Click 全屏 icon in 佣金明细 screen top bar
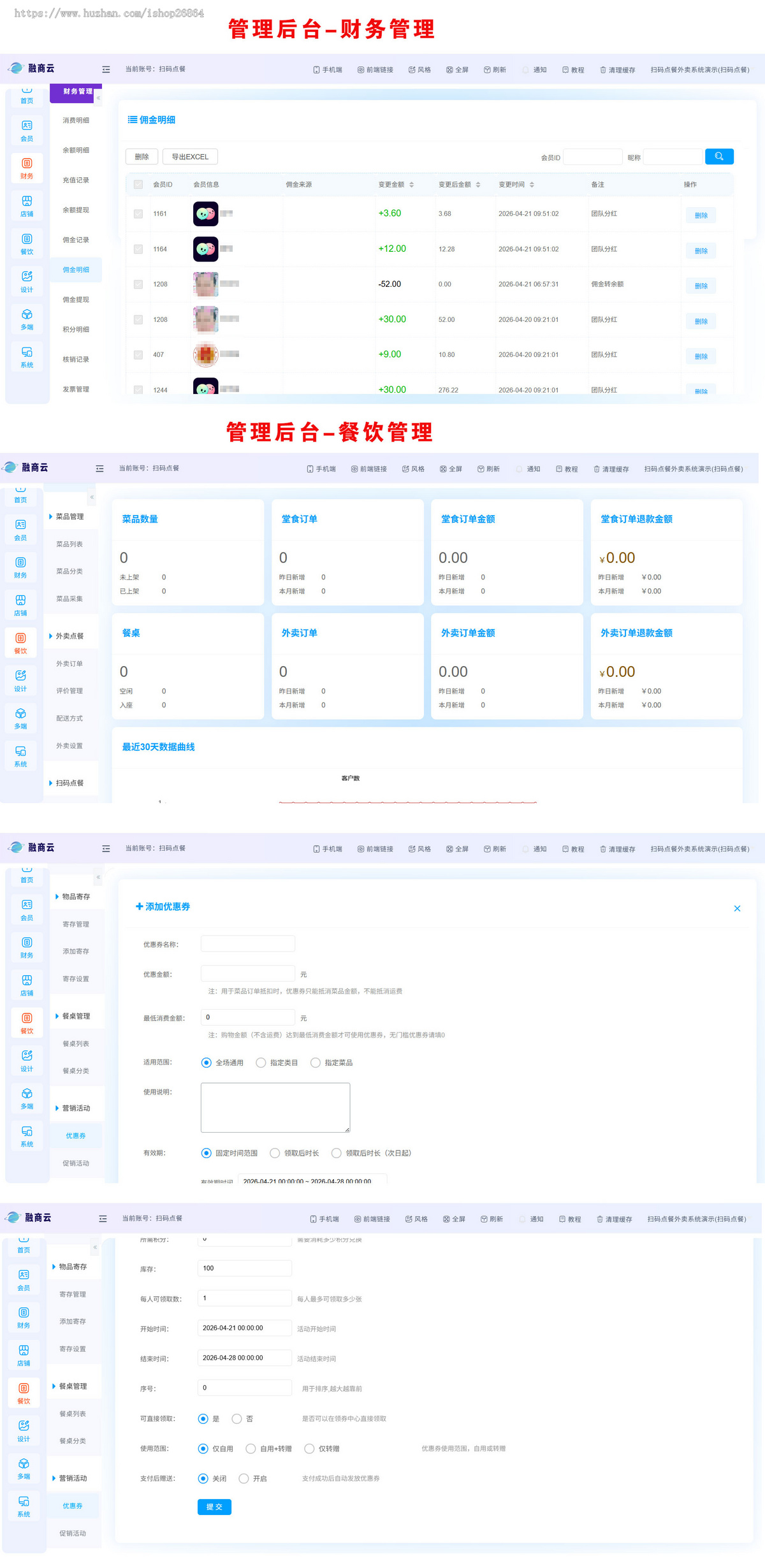The height and width of the screenshot is (1568, 765). coord(449,70)
